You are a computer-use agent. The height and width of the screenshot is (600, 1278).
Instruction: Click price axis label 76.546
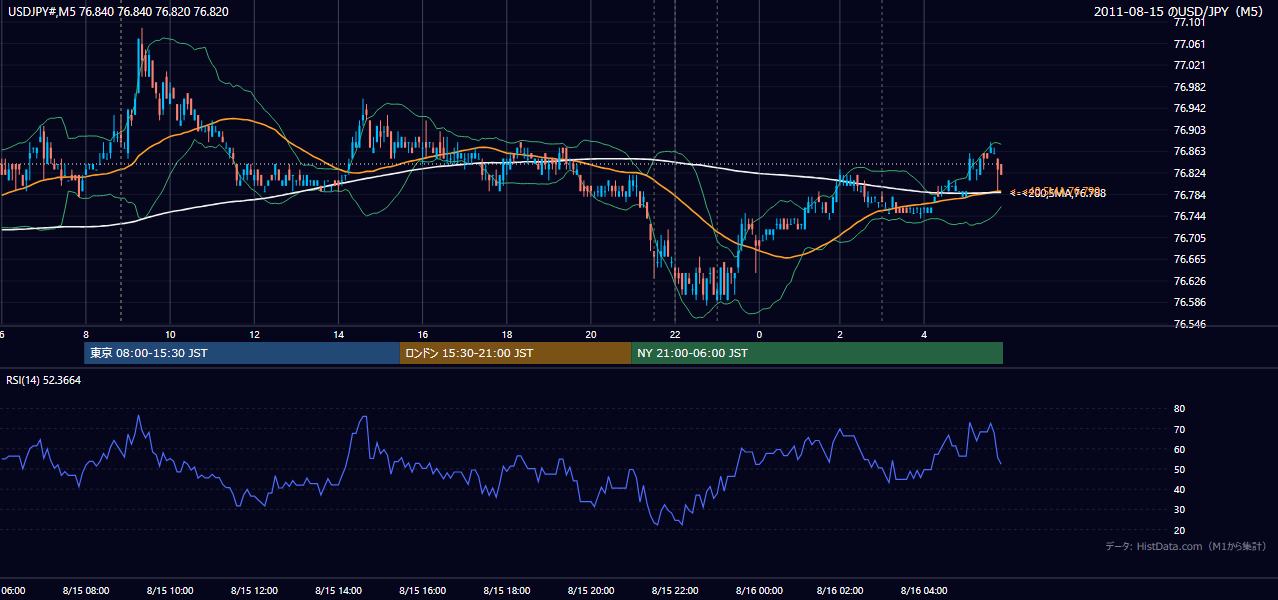pyautogui.click(x=1189, y=324)
